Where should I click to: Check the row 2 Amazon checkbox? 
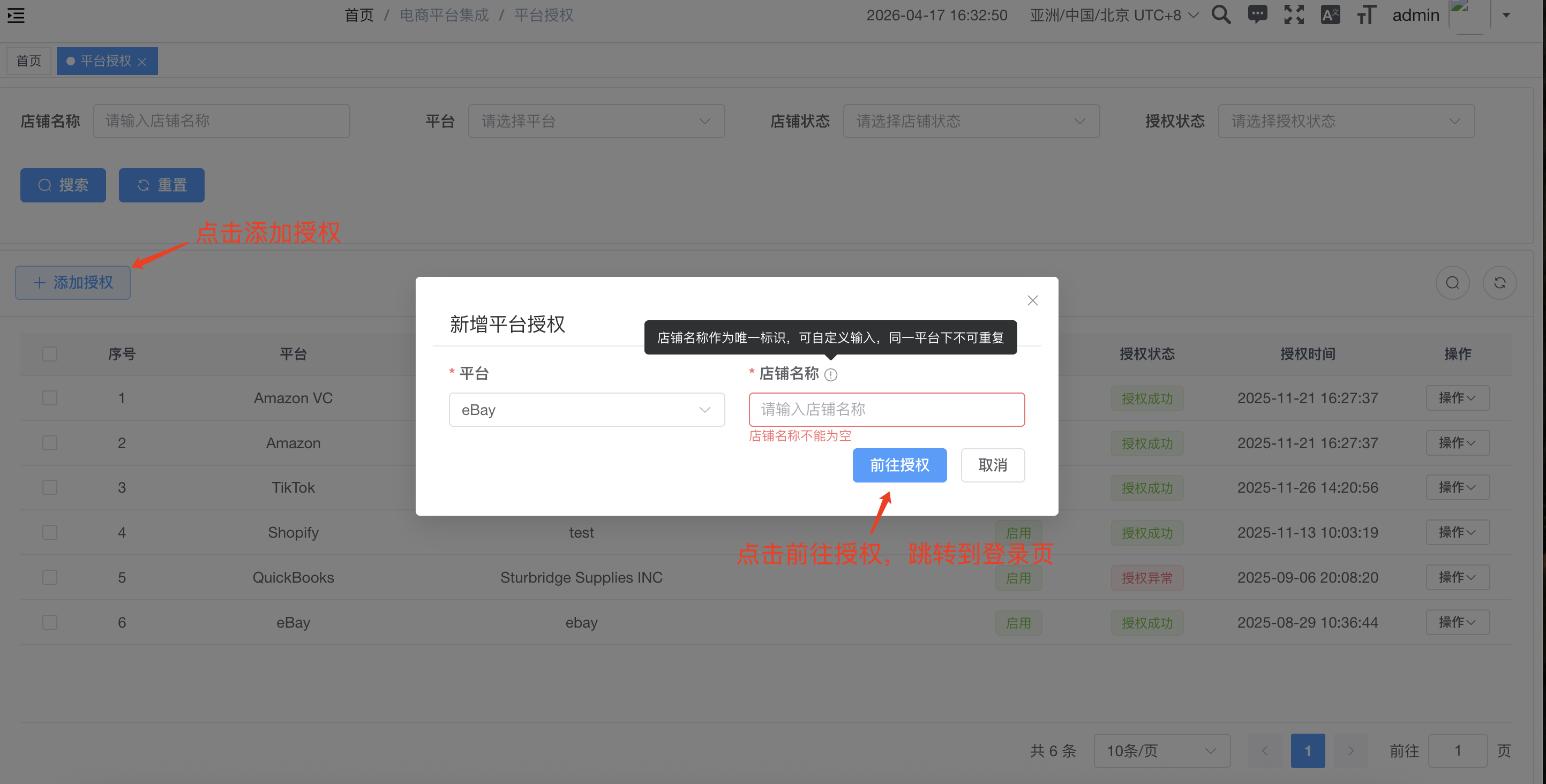click(x=50, y=443)
